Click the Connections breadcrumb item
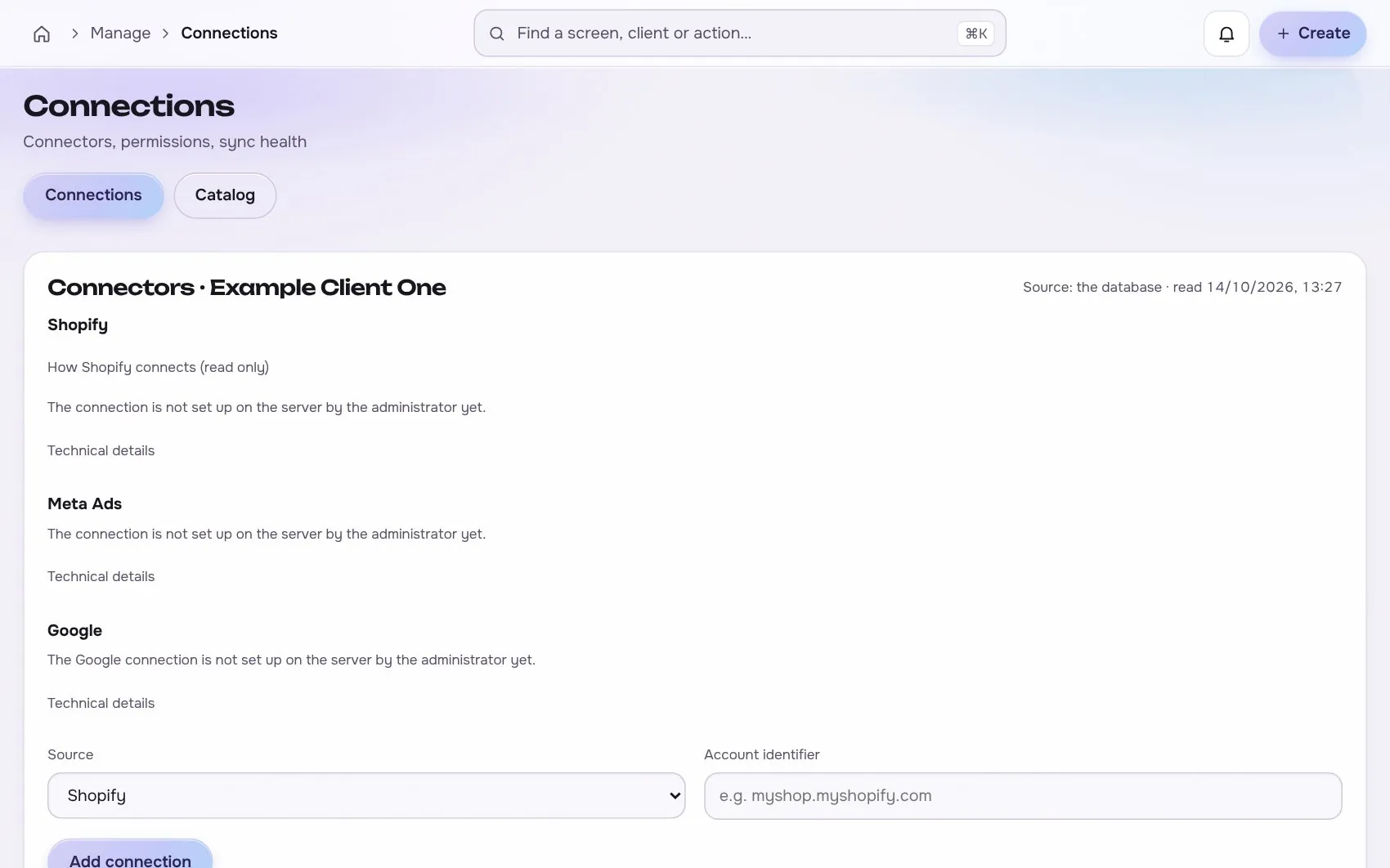The image size is (1390, 868). point(229,34)
